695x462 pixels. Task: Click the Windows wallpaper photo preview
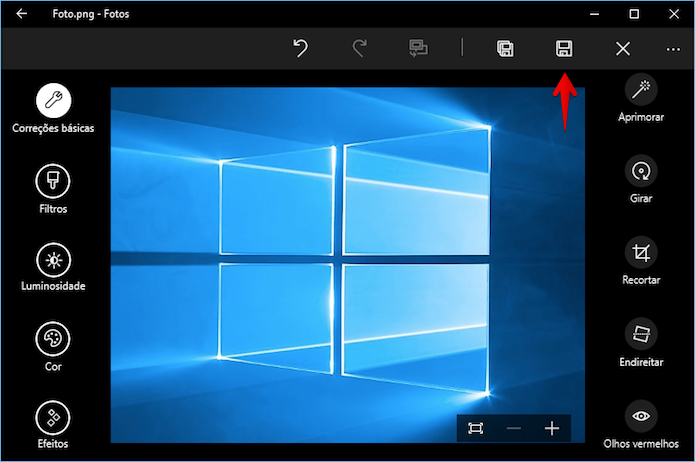(348, 265)
